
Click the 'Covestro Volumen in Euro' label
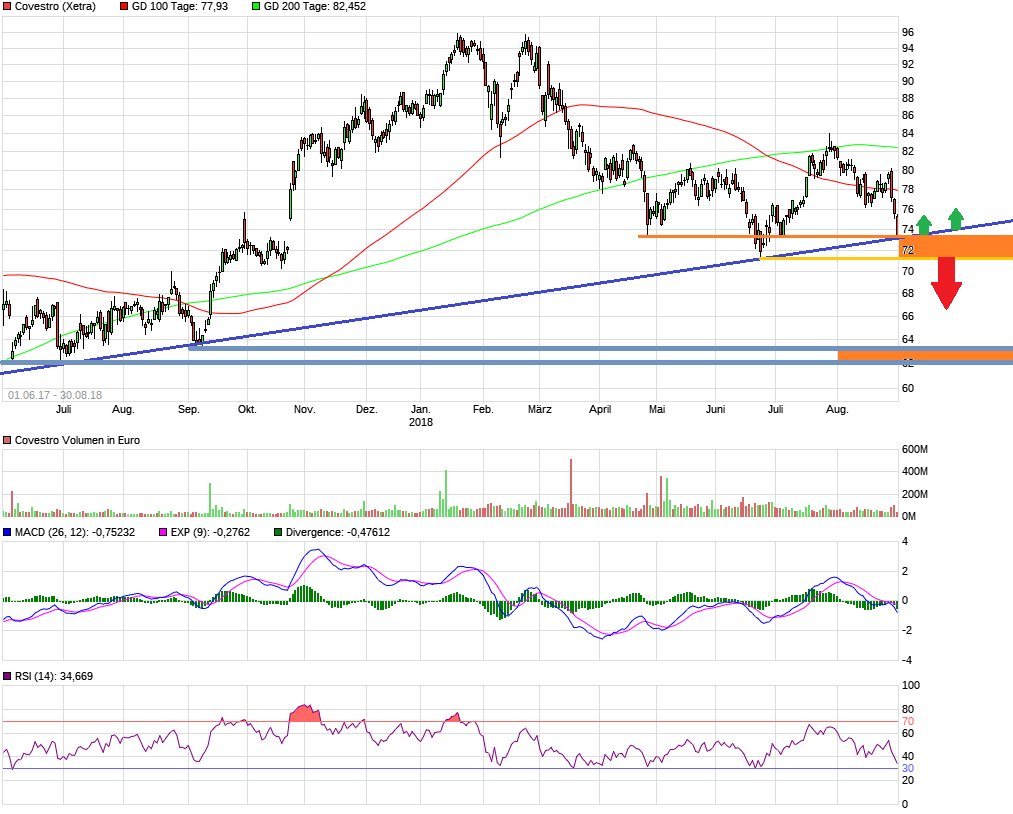coord(77,440)
